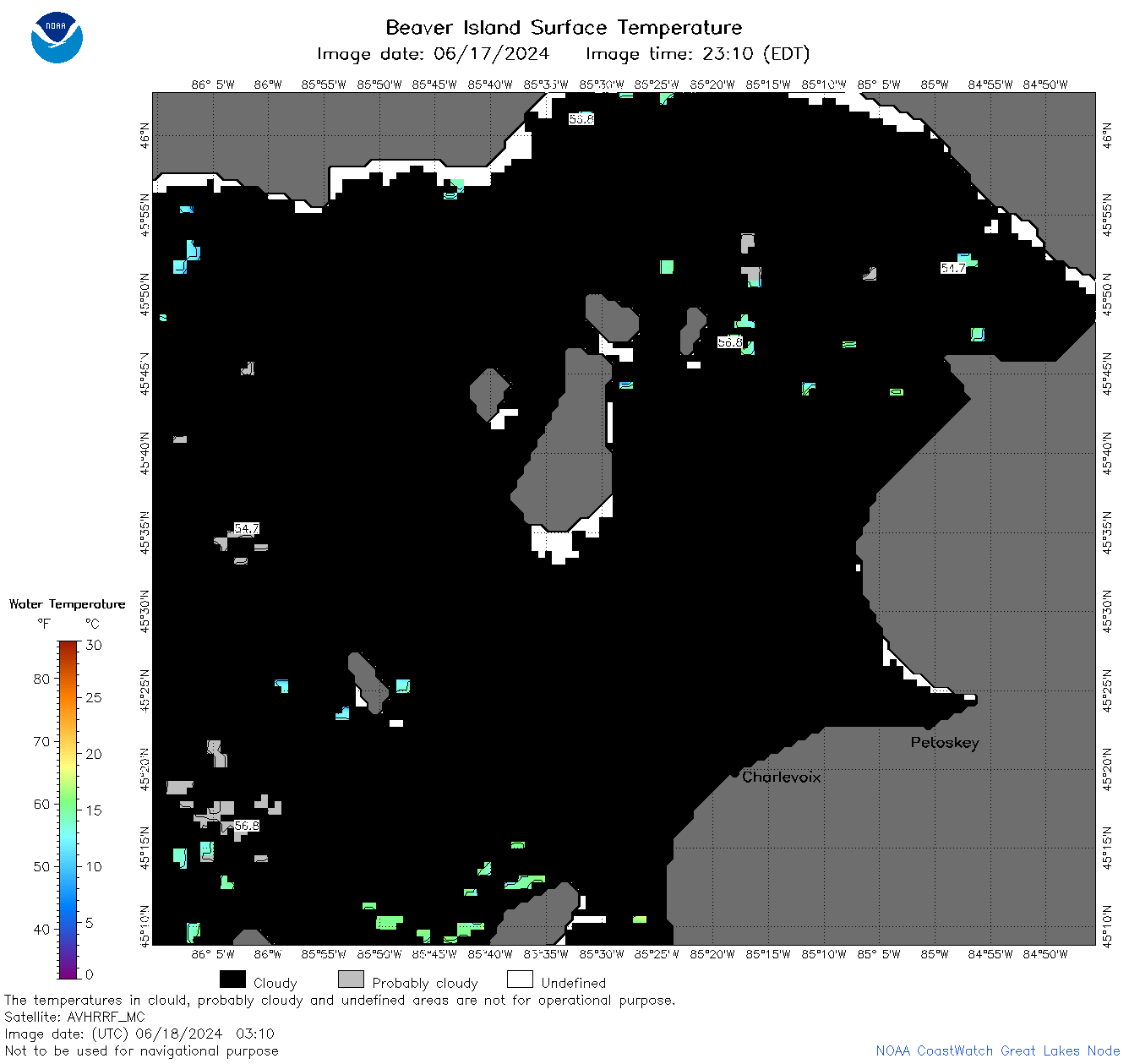Click the 55.8 temperature reading label
The height and width of the screenshot is (1064, 1129).
pyautogui.click(x=581, y=119)
